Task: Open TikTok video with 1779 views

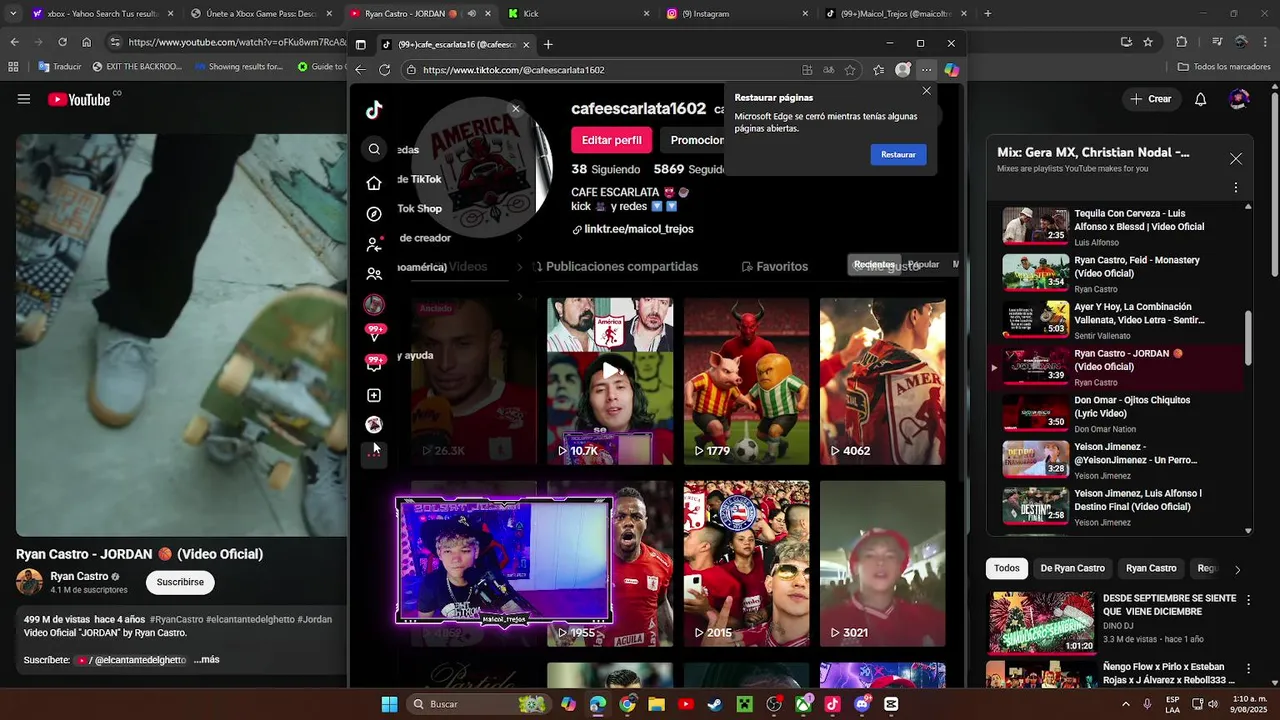Action: point(746,381)
